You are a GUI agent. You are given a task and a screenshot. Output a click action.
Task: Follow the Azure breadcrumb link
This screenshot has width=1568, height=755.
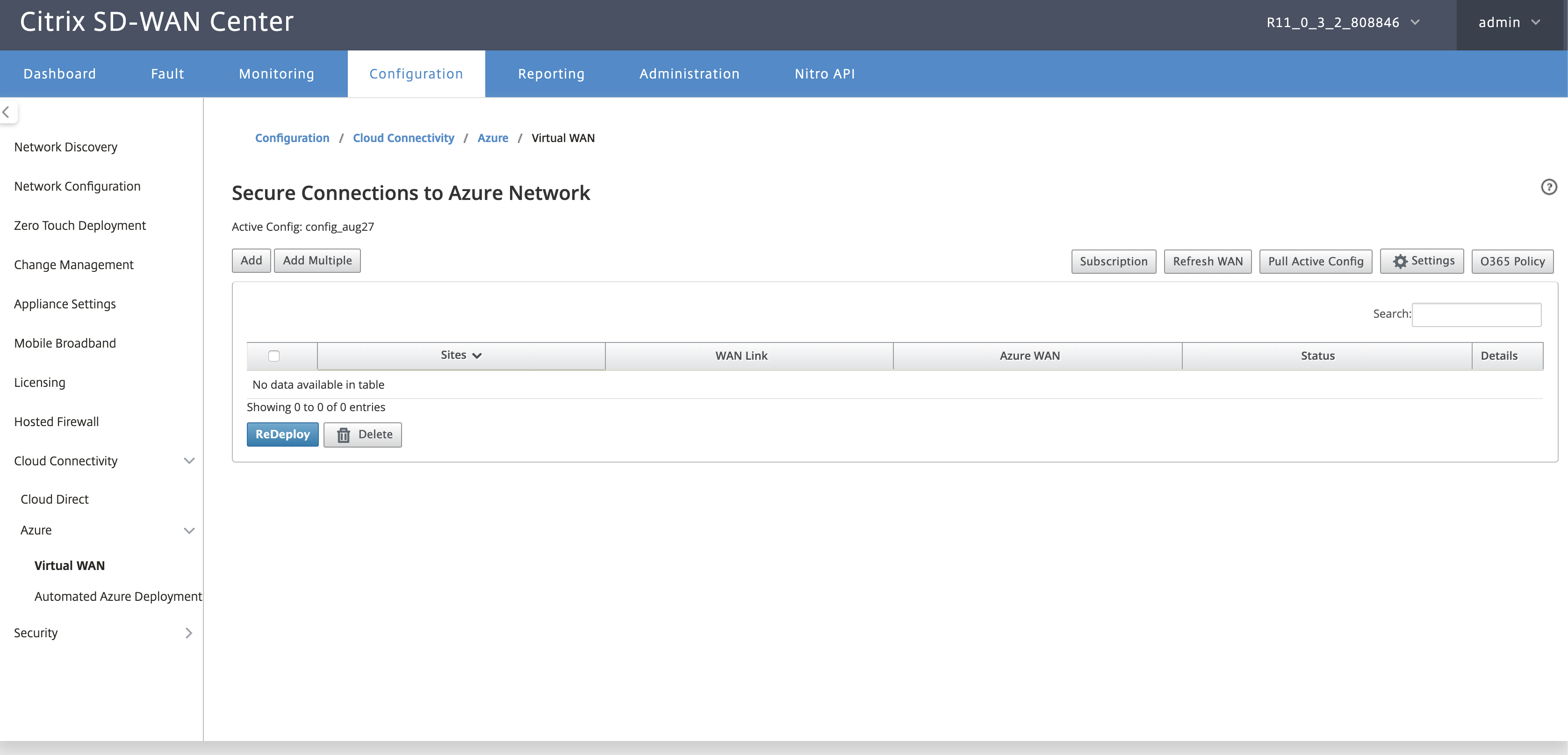point(492,138)
